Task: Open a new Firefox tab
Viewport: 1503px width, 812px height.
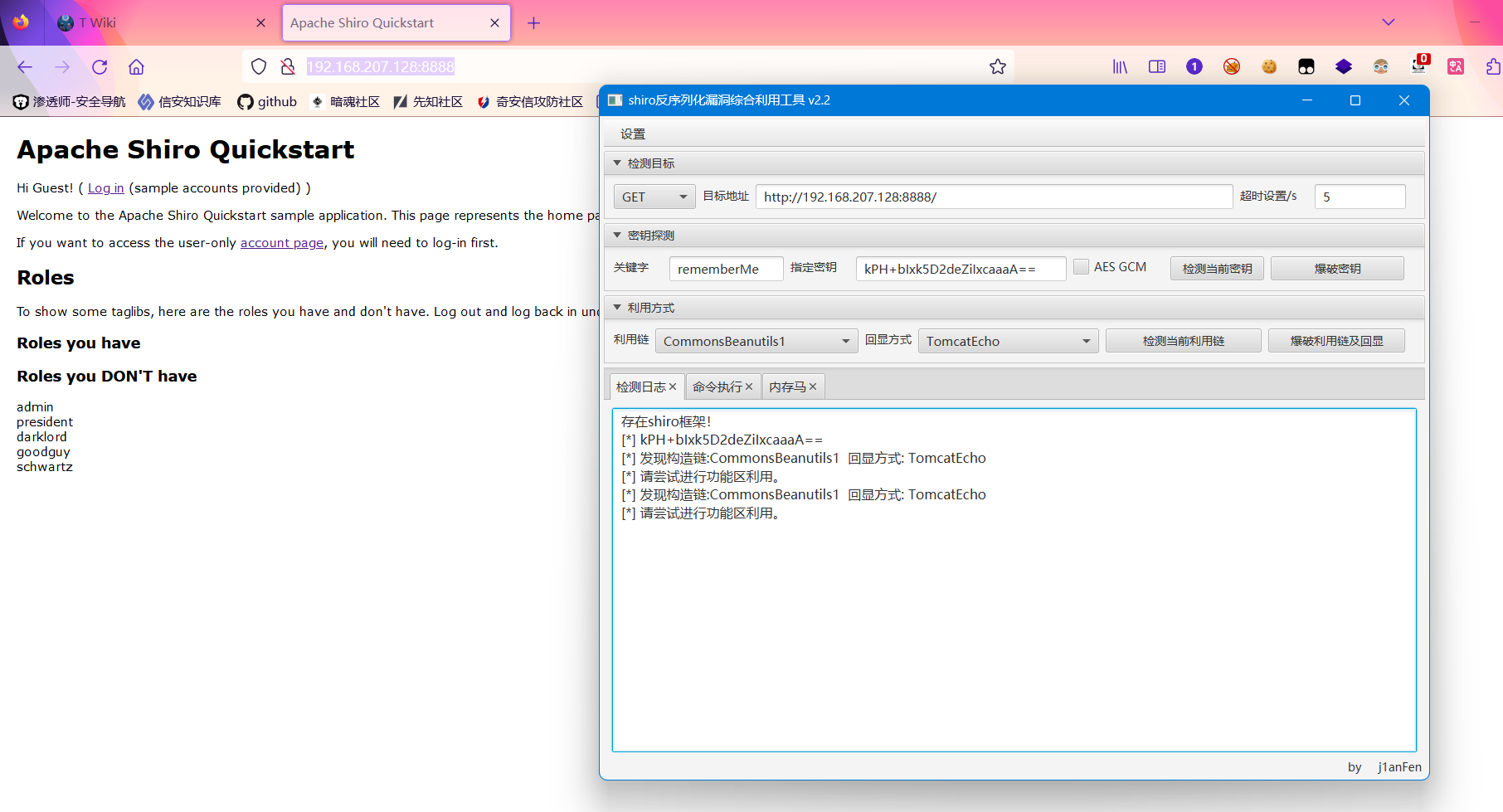Action: pyautogui.click(x=534, y=23)
